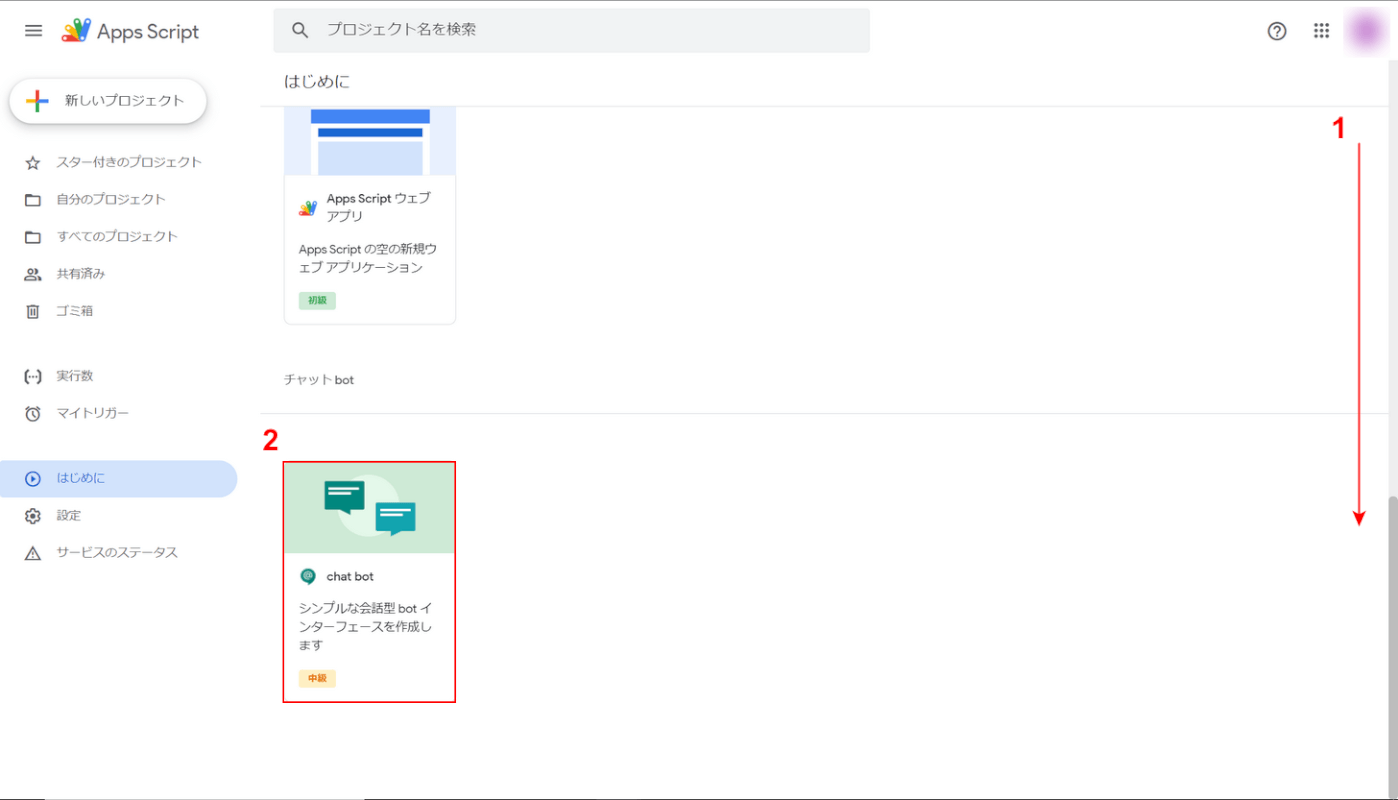This screenshot has width=1398, height=800.
Task: Open サービスのステータス in the sidebar
Action: pyautogui.click(x=117, y=552)
